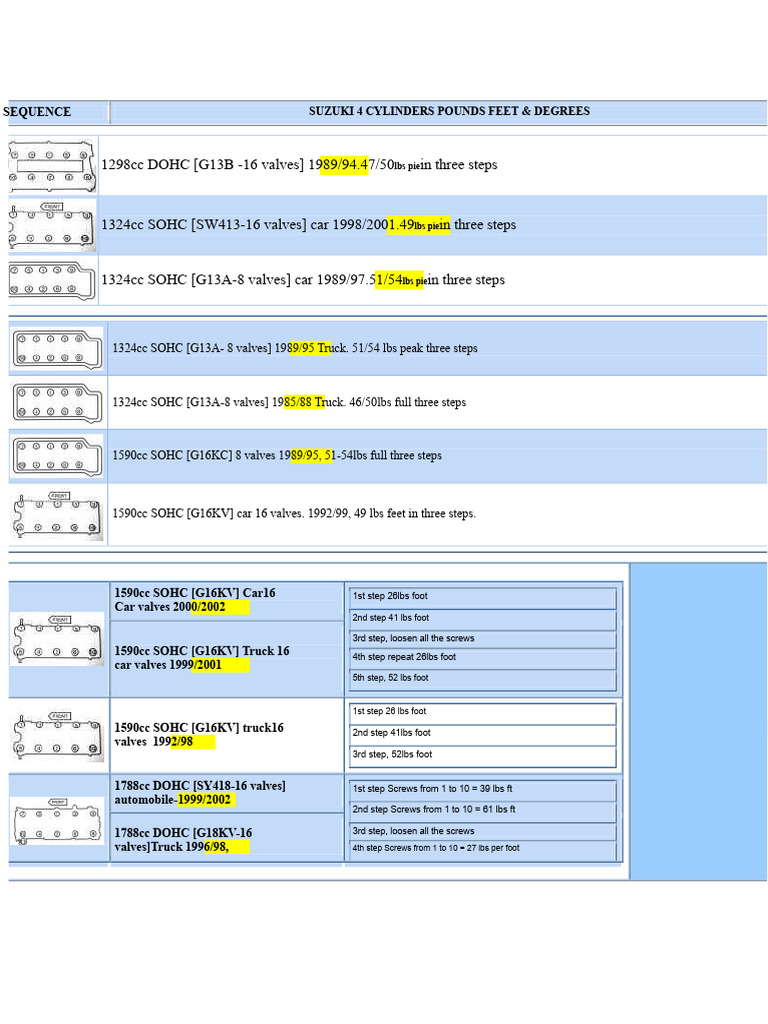Viewport: 768px width, 1024px height.
Task: Click '2nd step Screws from 1 to 10 = 61 lbs ft'
Action: click(483, 810)
